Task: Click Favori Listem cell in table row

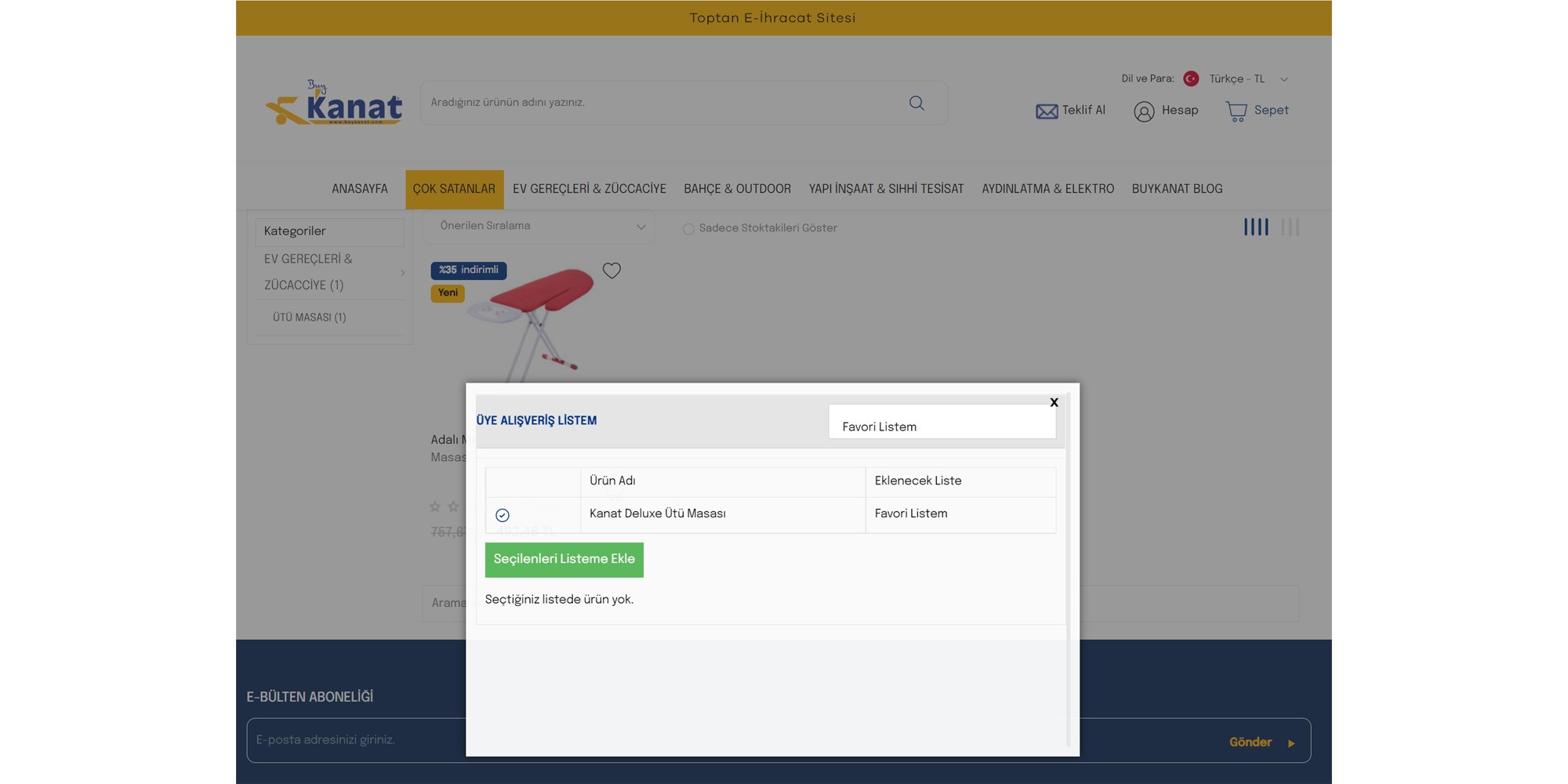Action: [960, 514]
